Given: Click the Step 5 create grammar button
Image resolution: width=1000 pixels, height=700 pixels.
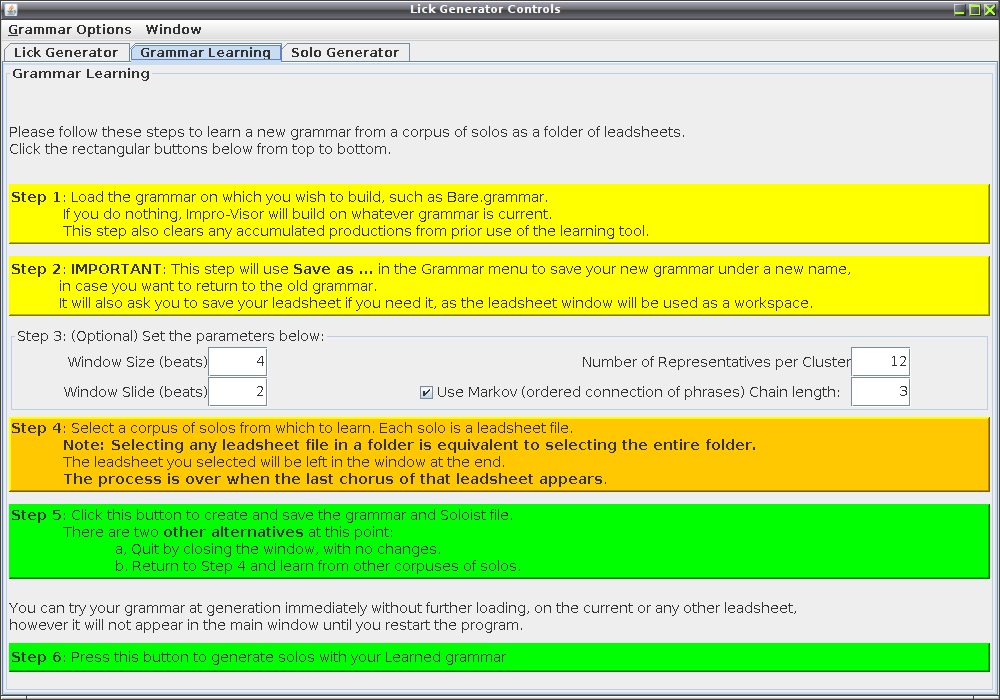Looking at the screenshot, I should coord(499,541).
